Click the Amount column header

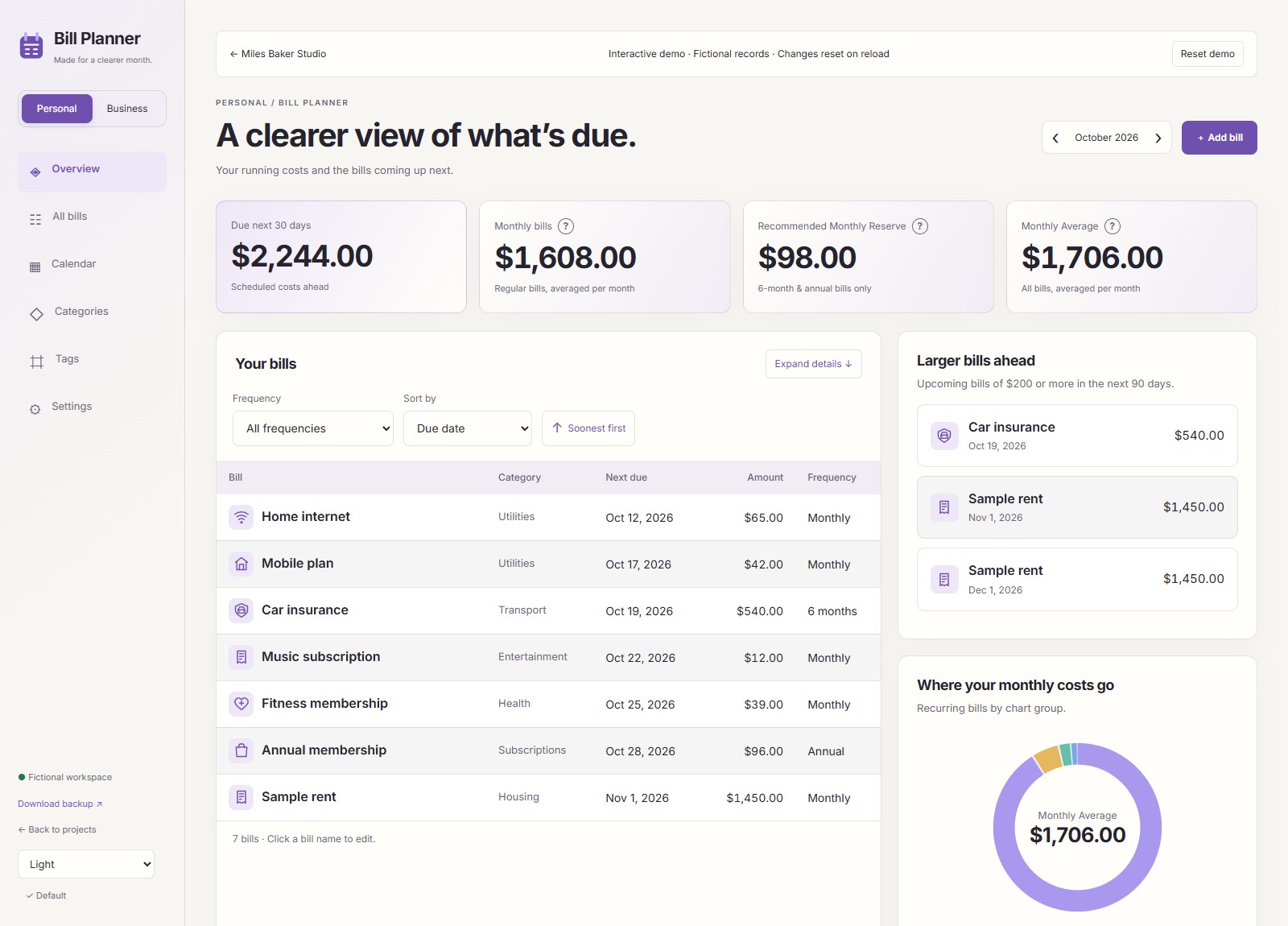click(x=765, y=477)
